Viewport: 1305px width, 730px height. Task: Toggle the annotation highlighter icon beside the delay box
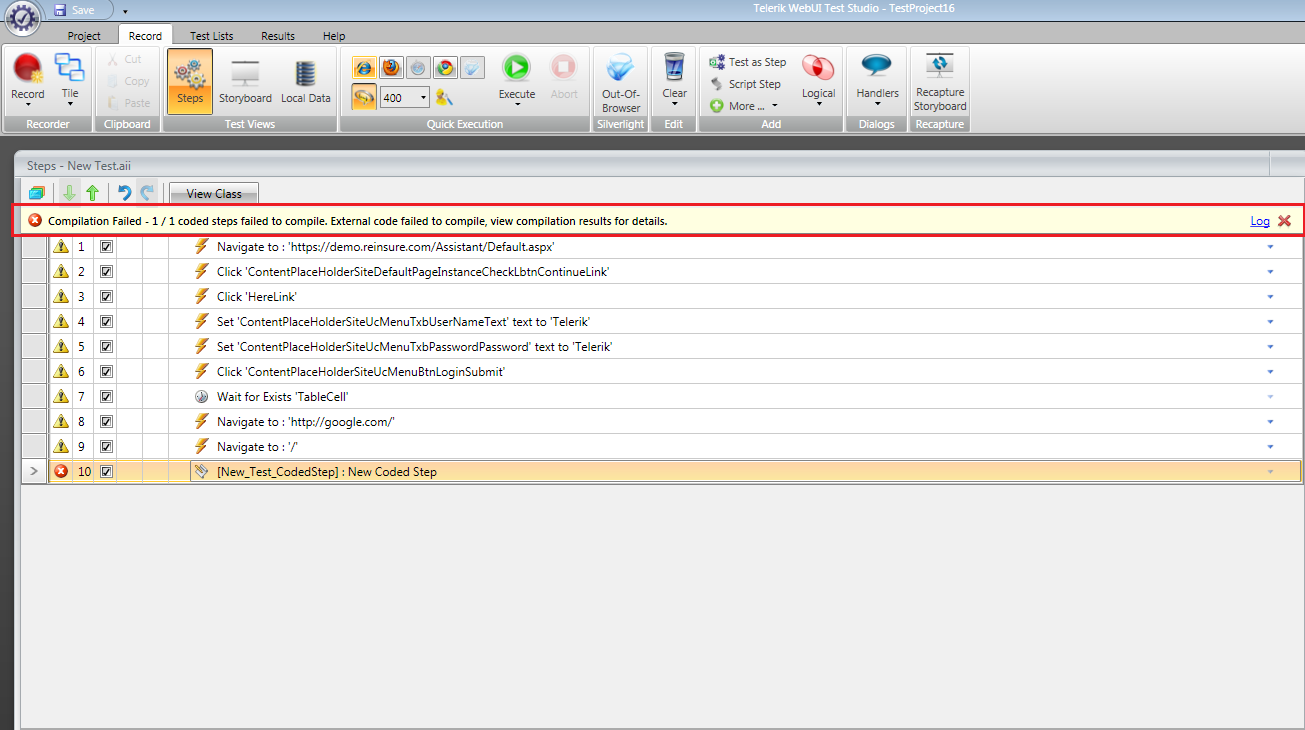point(444,97)
